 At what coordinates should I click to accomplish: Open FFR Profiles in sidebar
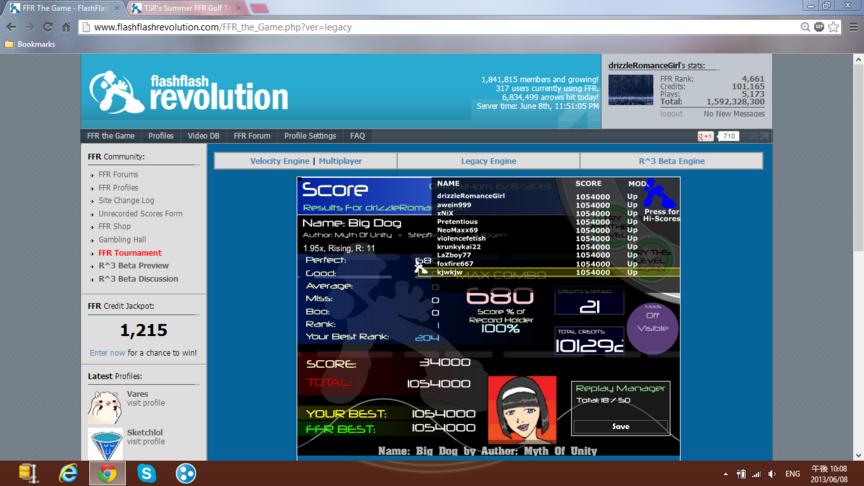(118, 188)
